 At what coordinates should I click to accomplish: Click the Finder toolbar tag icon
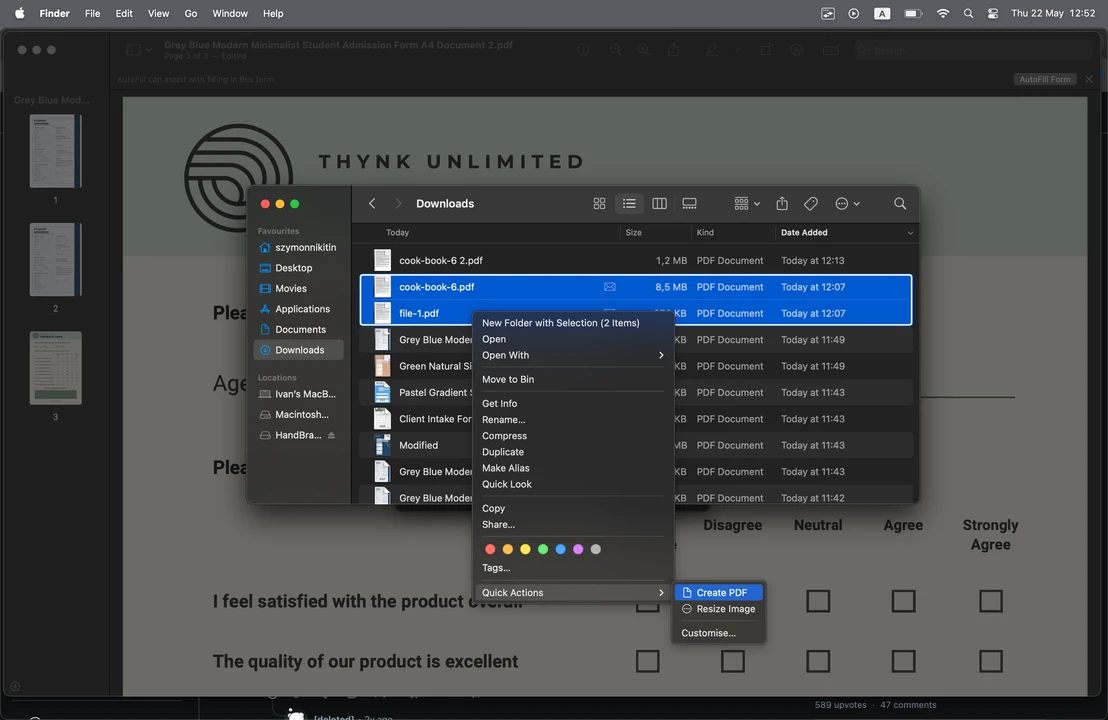tap(811, 203)
